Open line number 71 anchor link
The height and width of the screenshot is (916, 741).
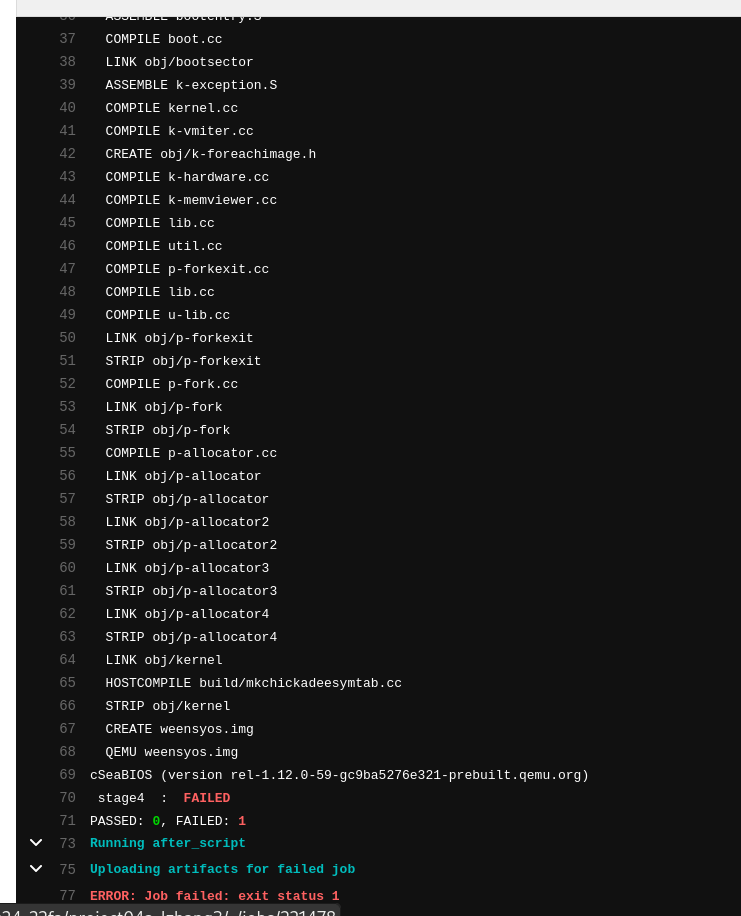[67, 821]
